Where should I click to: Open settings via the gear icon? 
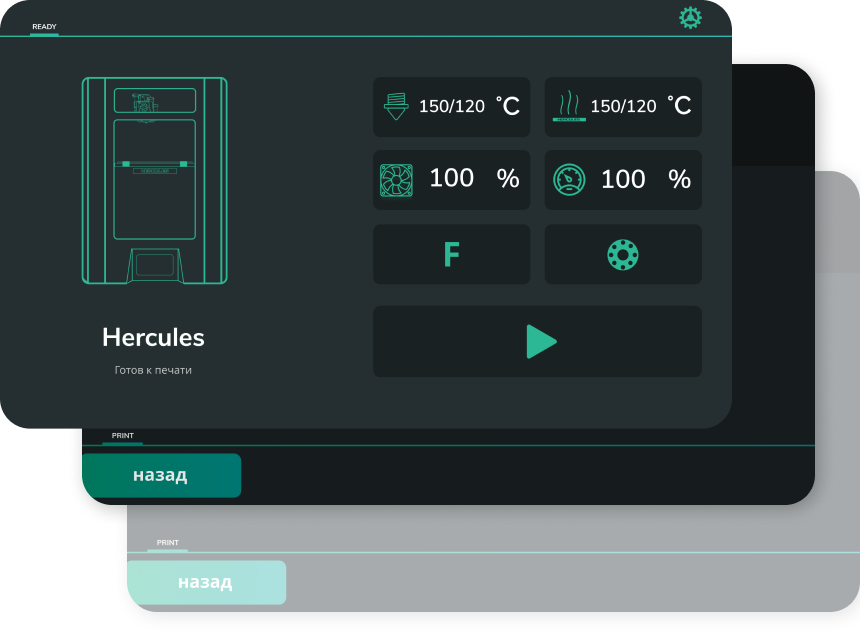[690, 18]
